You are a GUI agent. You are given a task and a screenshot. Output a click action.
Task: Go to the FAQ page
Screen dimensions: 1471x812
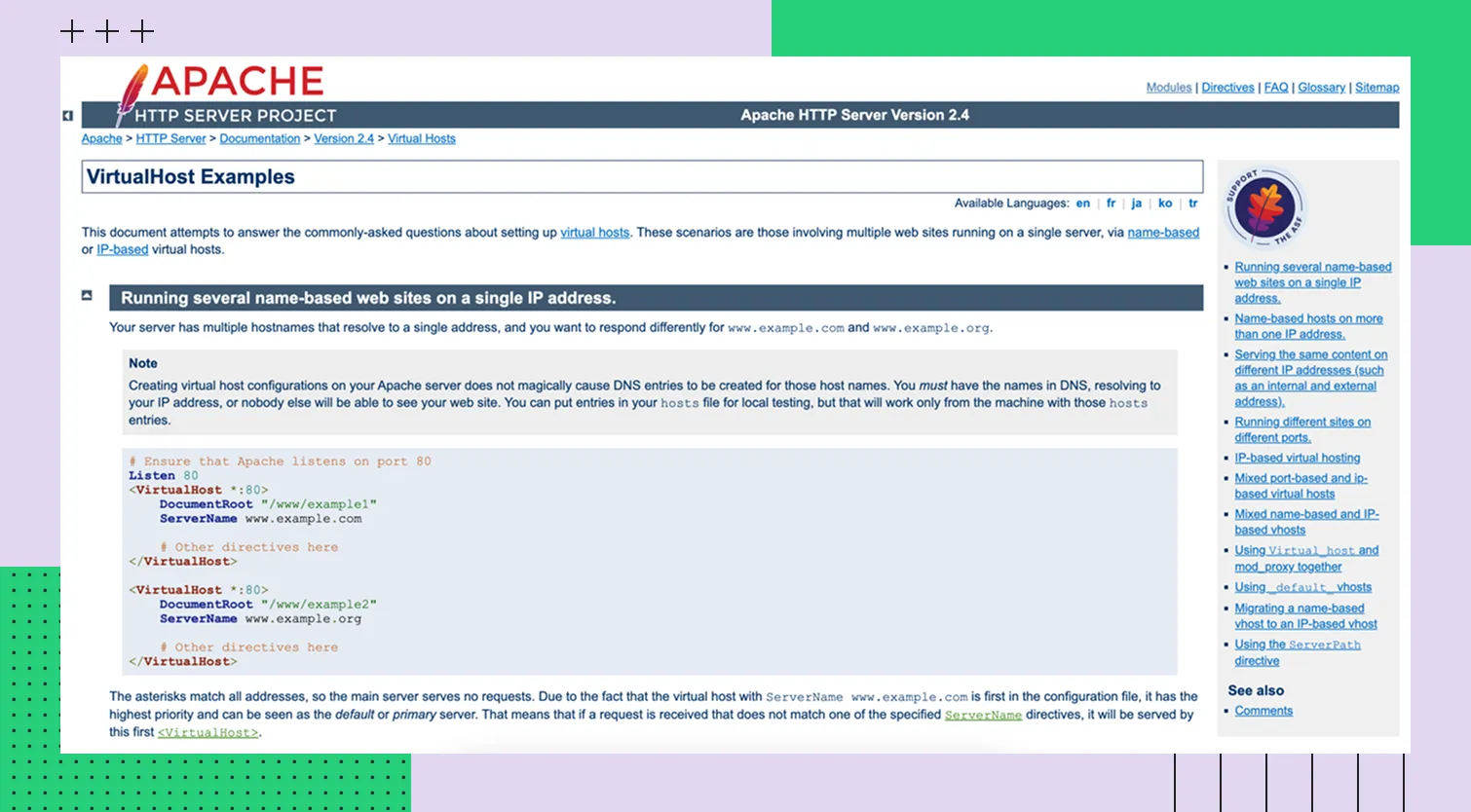(x=1275, y=88)
